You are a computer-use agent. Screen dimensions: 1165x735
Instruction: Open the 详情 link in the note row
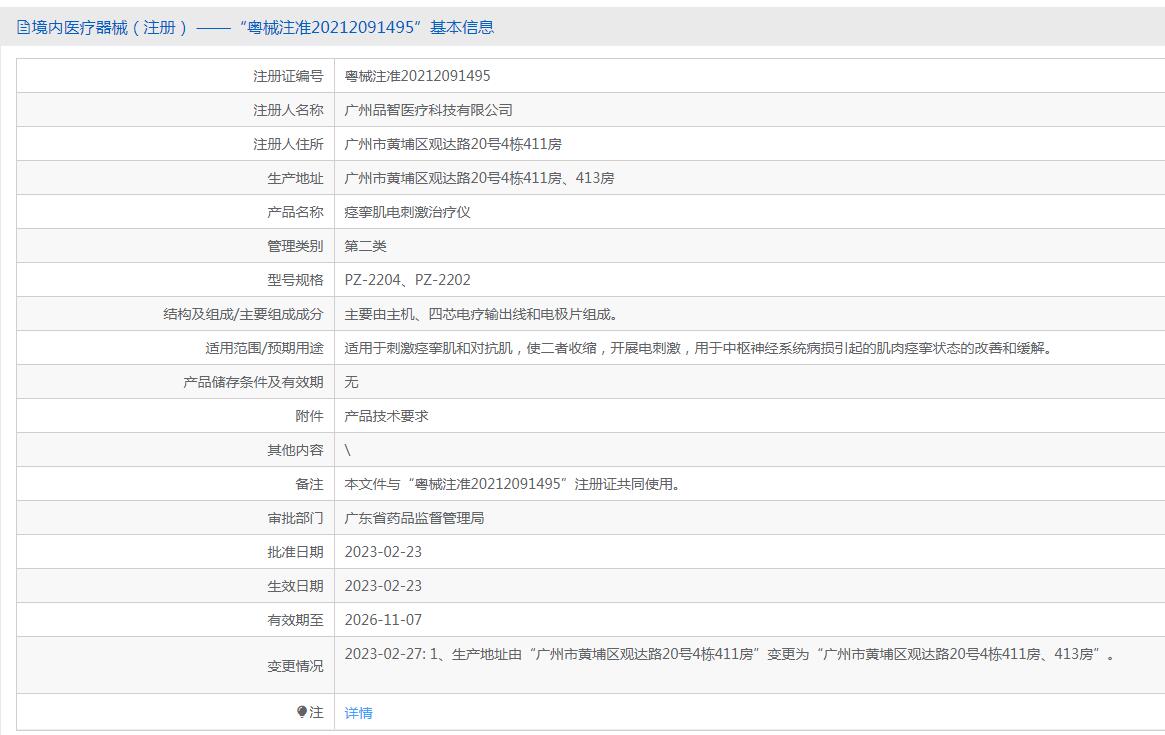pyautogui.click(x=358, y=713)
